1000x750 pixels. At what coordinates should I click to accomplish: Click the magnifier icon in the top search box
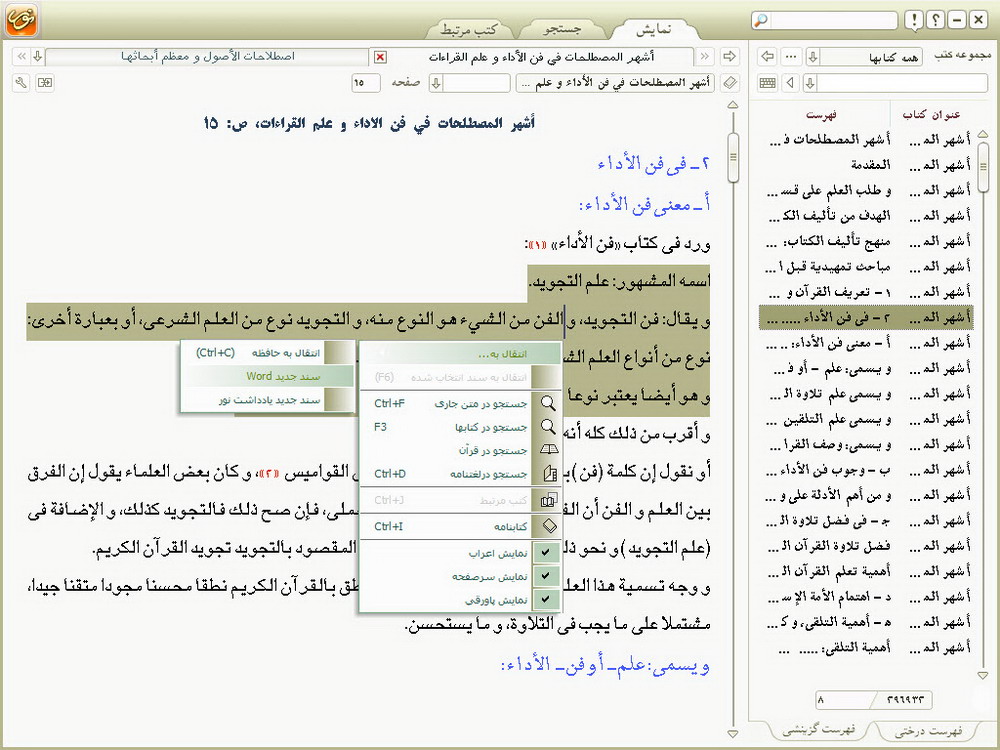[x=761, y=20]
